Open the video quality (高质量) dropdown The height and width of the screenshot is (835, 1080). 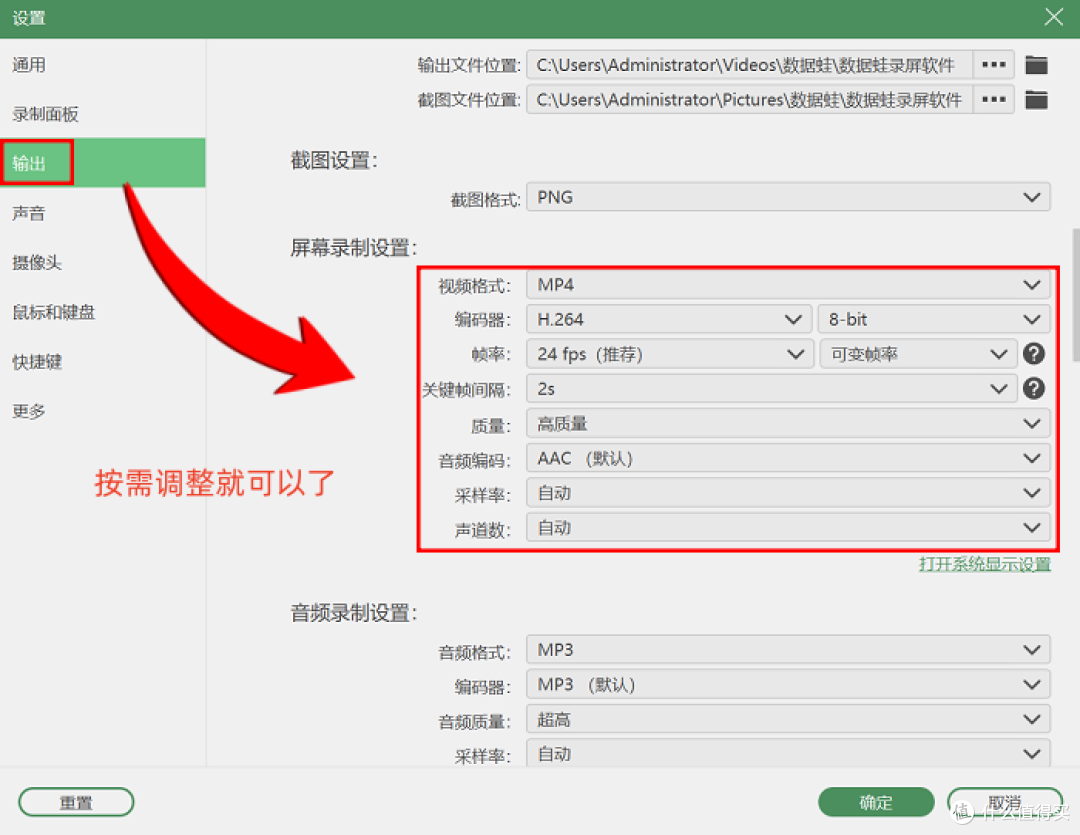pyautogui.click(x=788, y=424)
